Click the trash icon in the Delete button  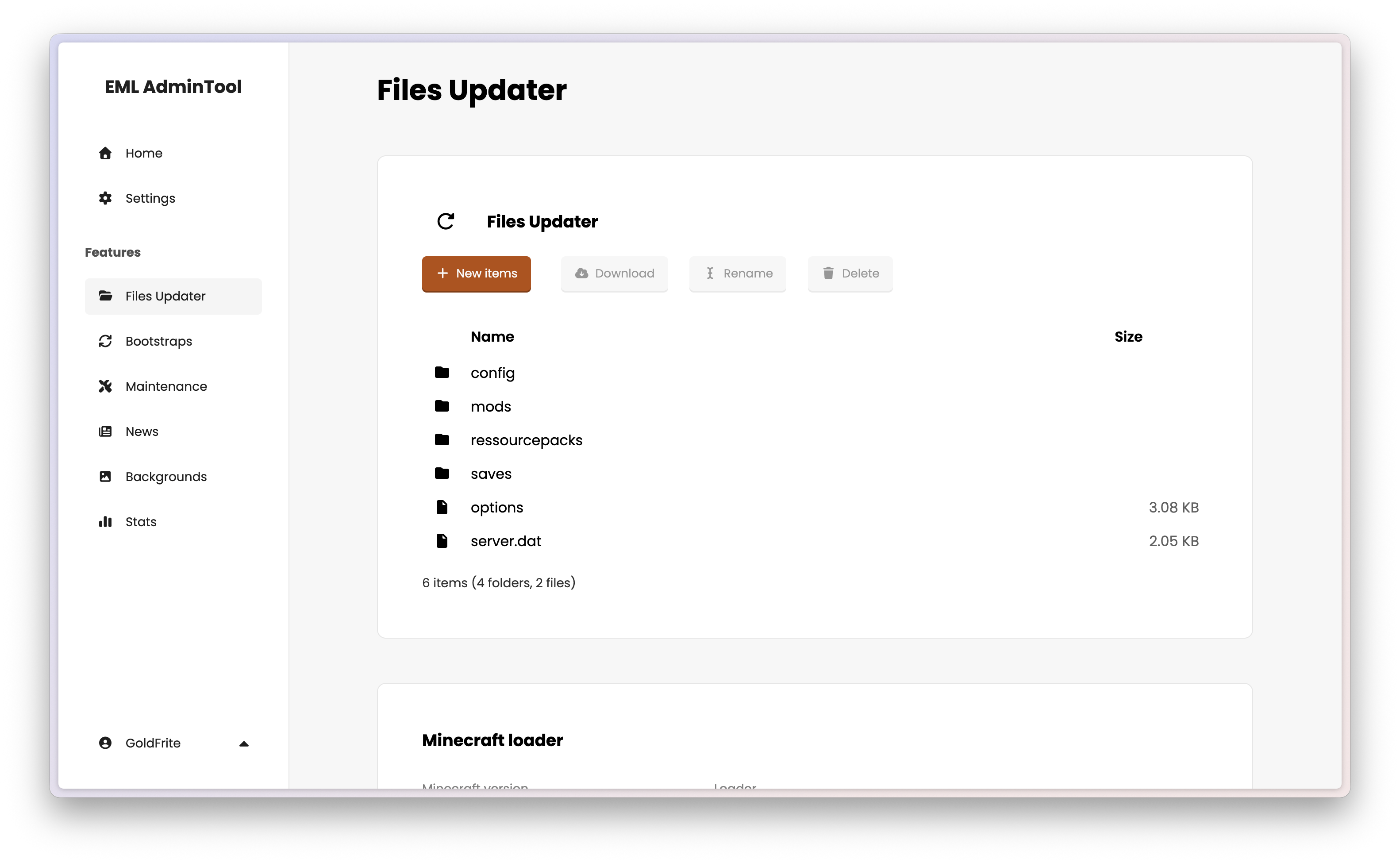click(x=828, y=274)
